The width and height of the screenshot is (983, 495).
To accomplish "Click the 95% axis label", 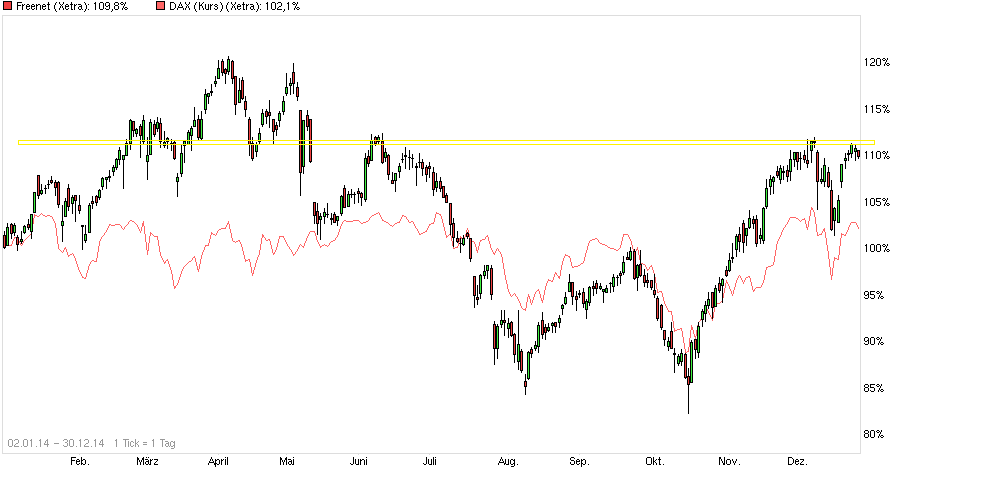I will (874, 294).
